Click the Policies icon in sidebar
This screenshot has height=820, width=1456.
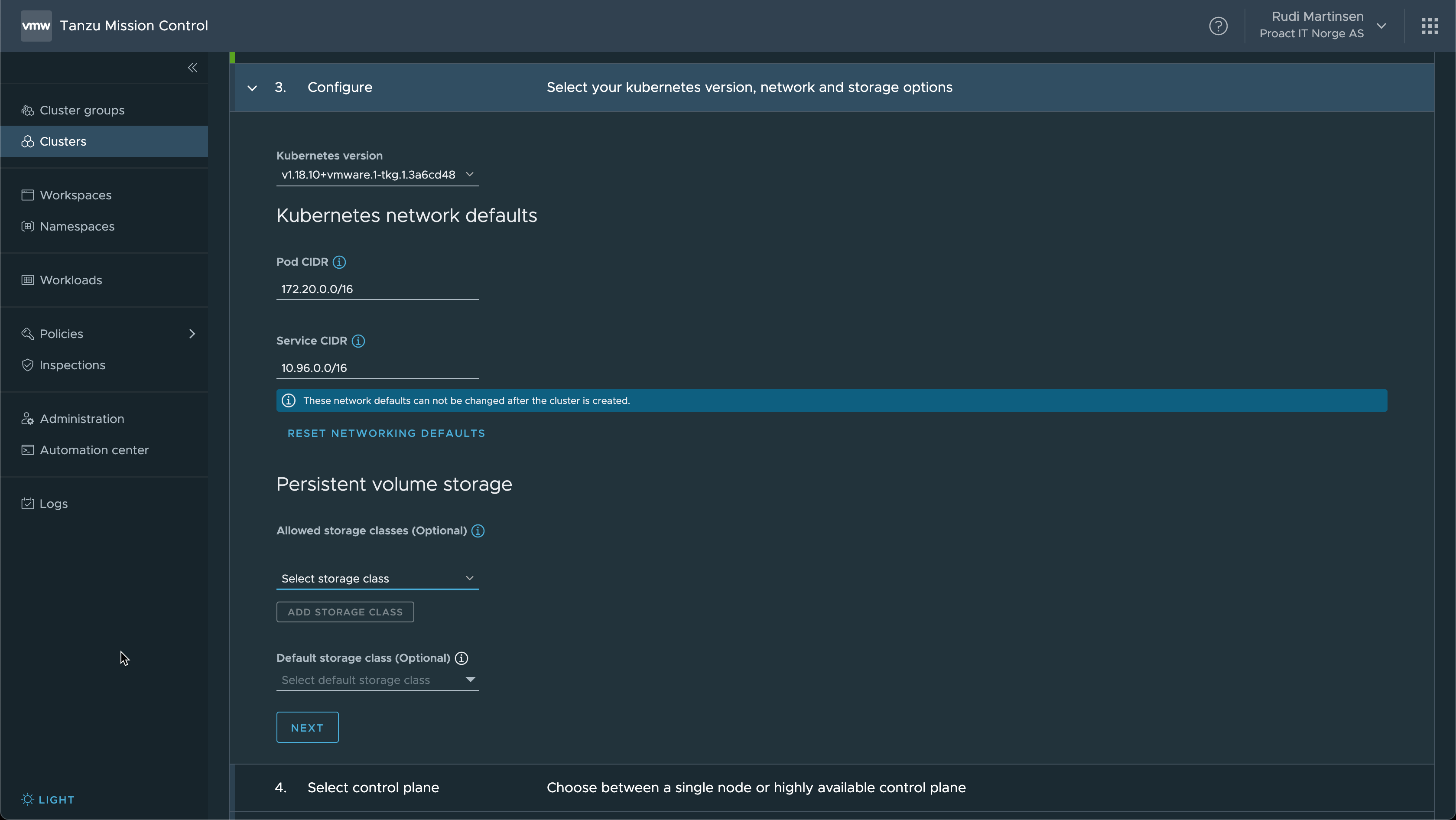coord(28,333)
